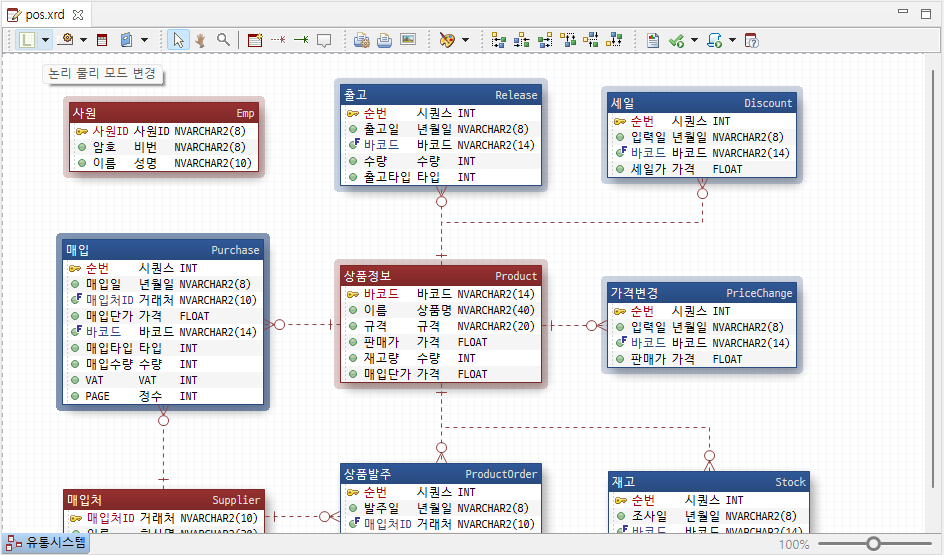The image size is (944, 555).
Task: Select the arrow selection tool
Action: (x=178, y=40)
